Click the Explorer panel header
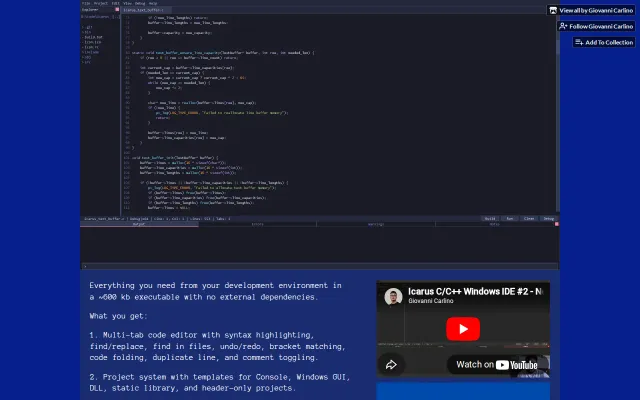640x400 pixels. point(100,9)
